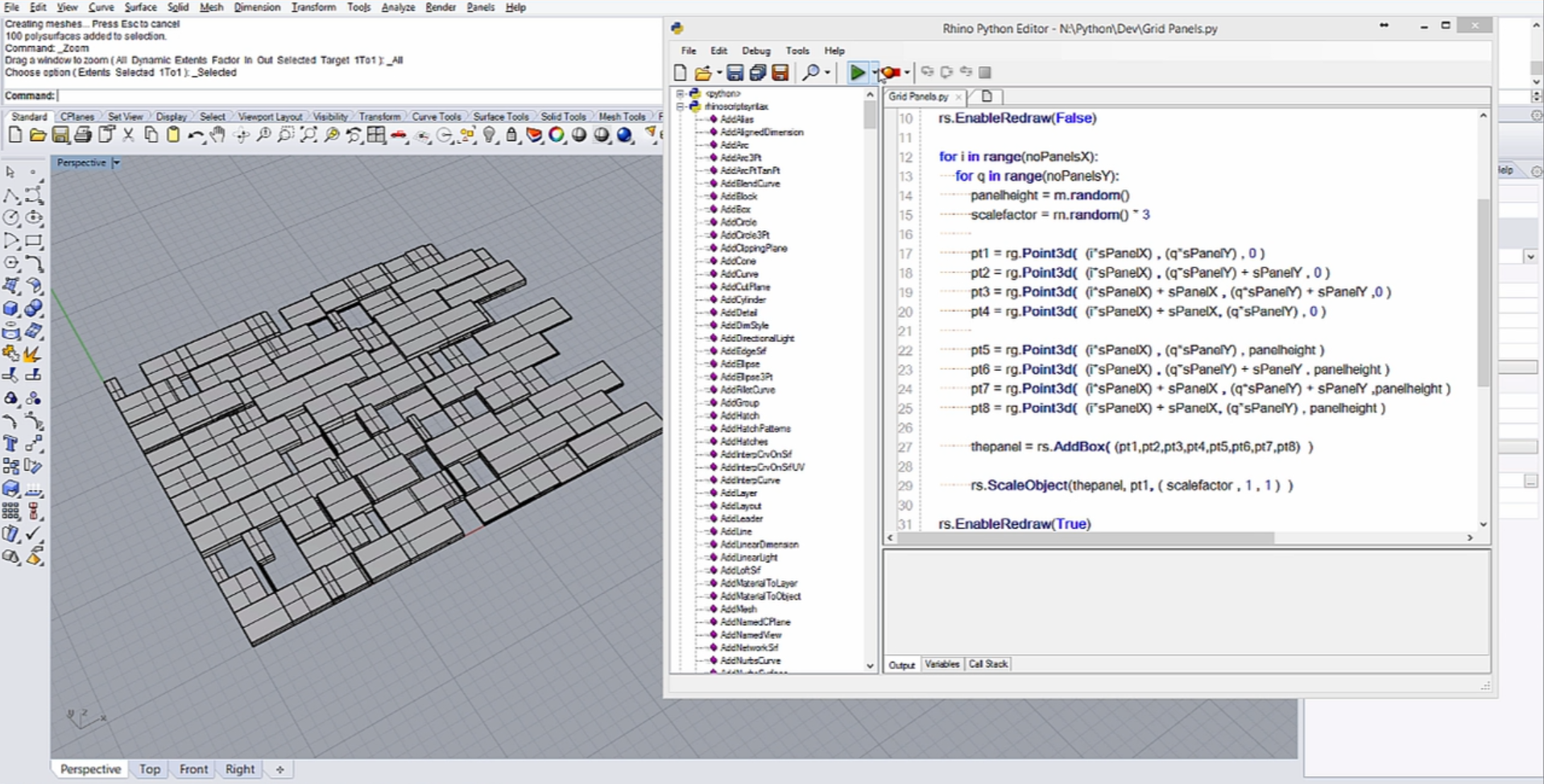The height and width of the screenshot is (784, 1544).
Task: Click the Cut scissors icon
Action: click(128, 135)
